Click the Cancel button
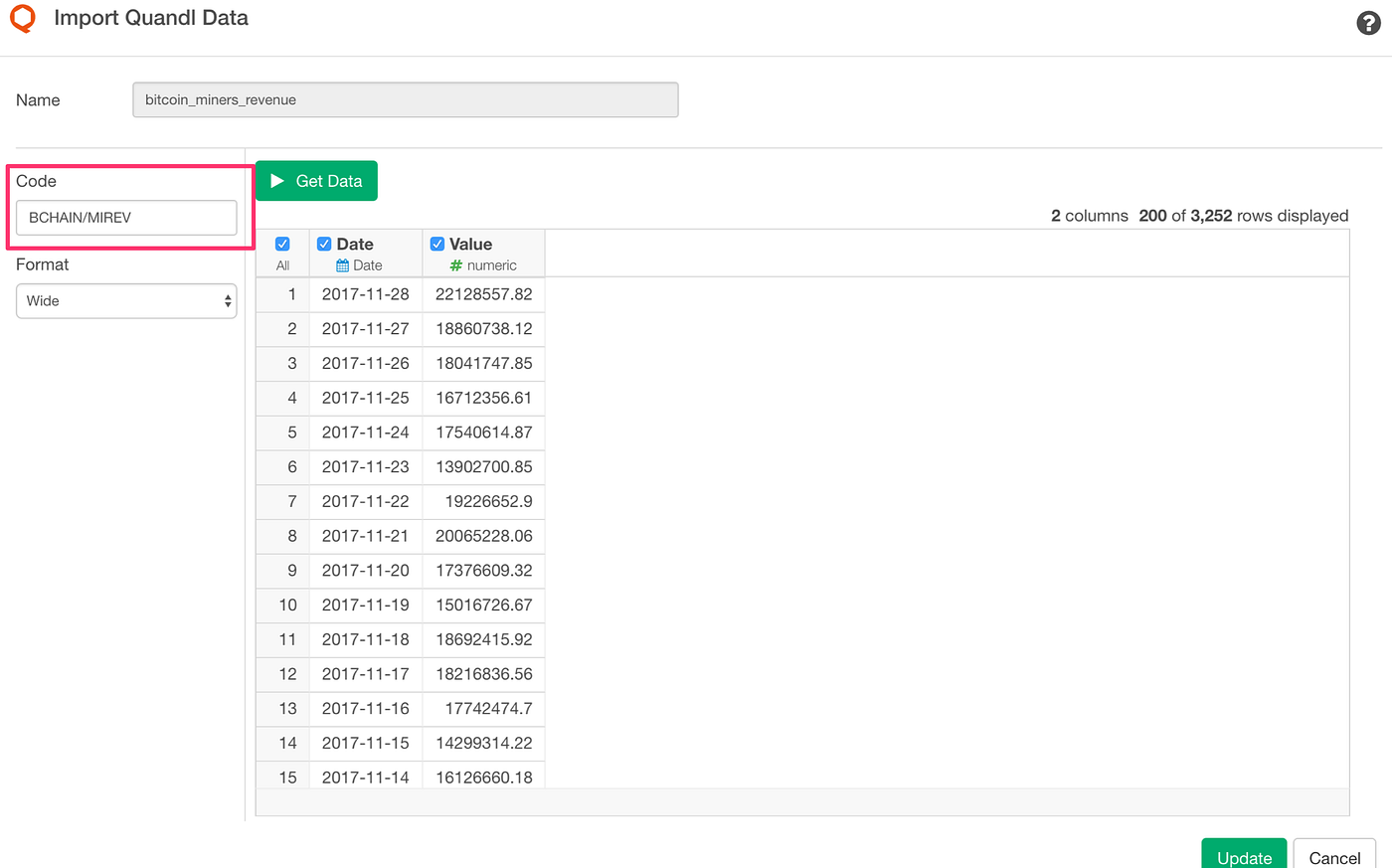Image resolution: width=1392 pixels, height=868 pixels. click(x=1334, y=857)
